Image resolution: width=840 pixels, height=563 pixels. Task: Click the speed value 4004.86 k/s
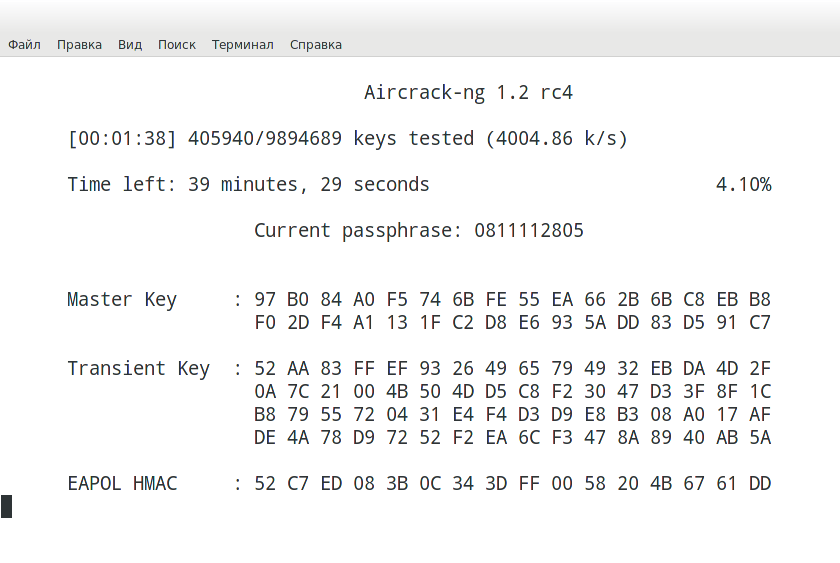[x=556, y=139]
